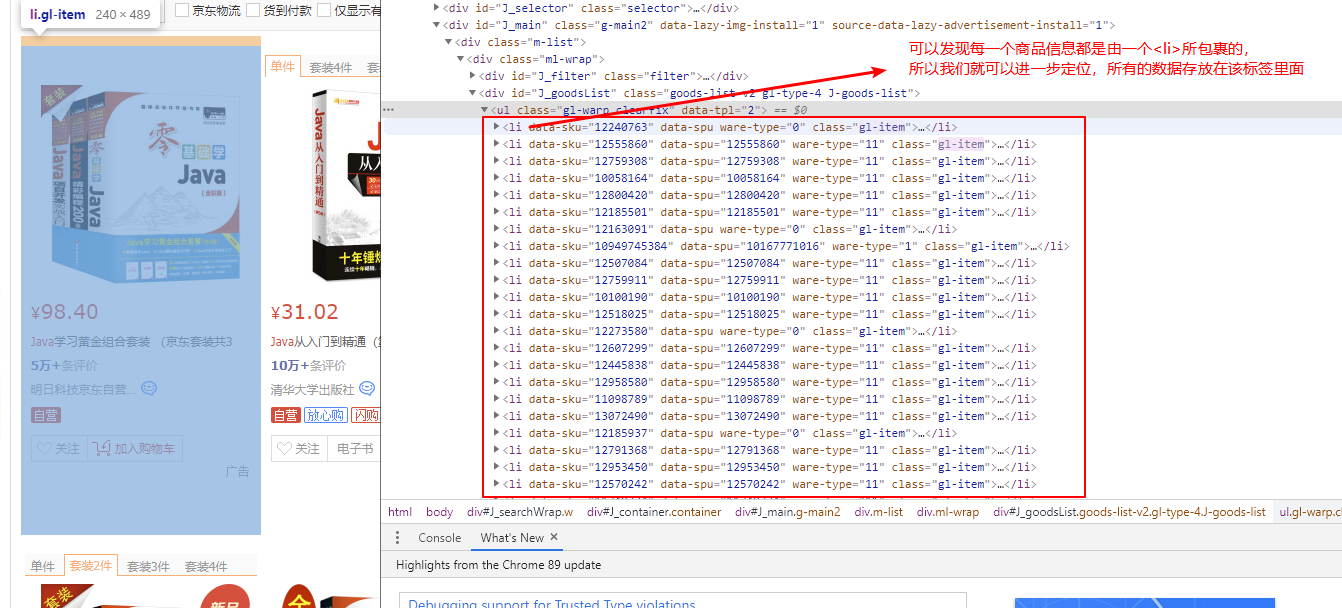Open Java从入门到精通 product link
This screenshot has height=608, width=1342.
tap(325, 342)
